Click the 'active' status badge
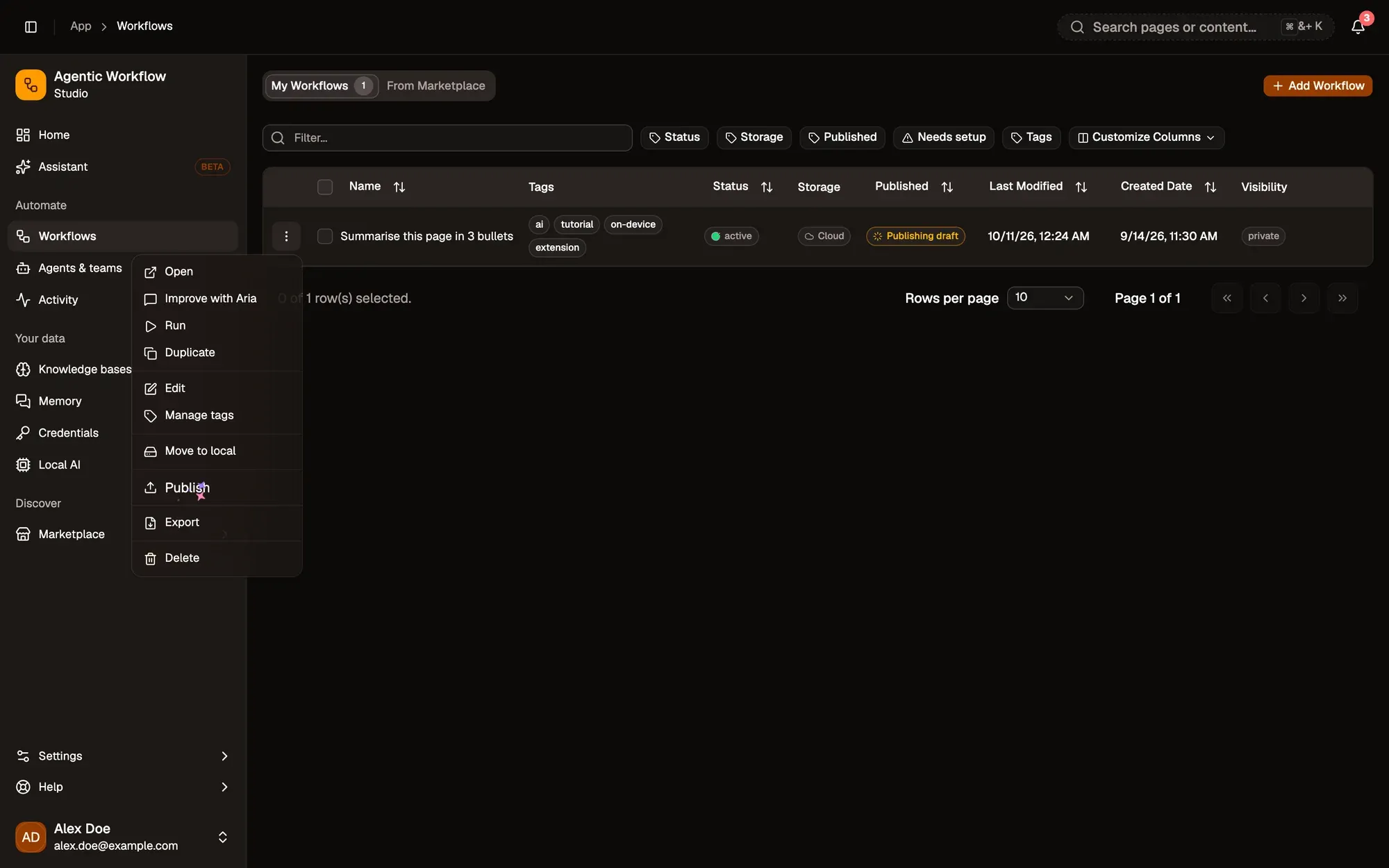The image size is (1389, 868). pyautogui.click(x=731, y=236)
